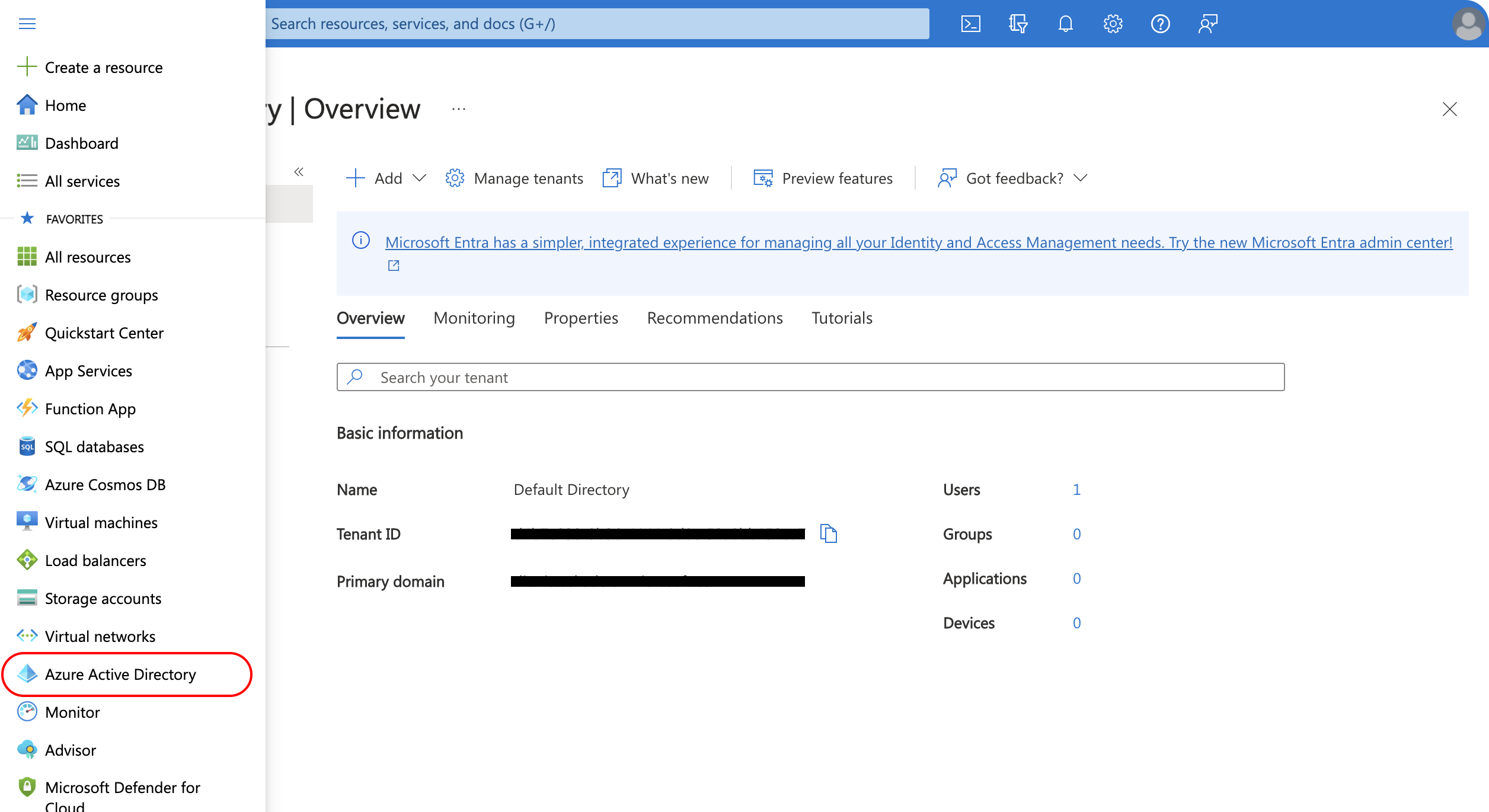The height and width of the screenshot is (812, 1489).
Task: Open the Microsoft Entra admin center link
Action: (x=918, y=242)
